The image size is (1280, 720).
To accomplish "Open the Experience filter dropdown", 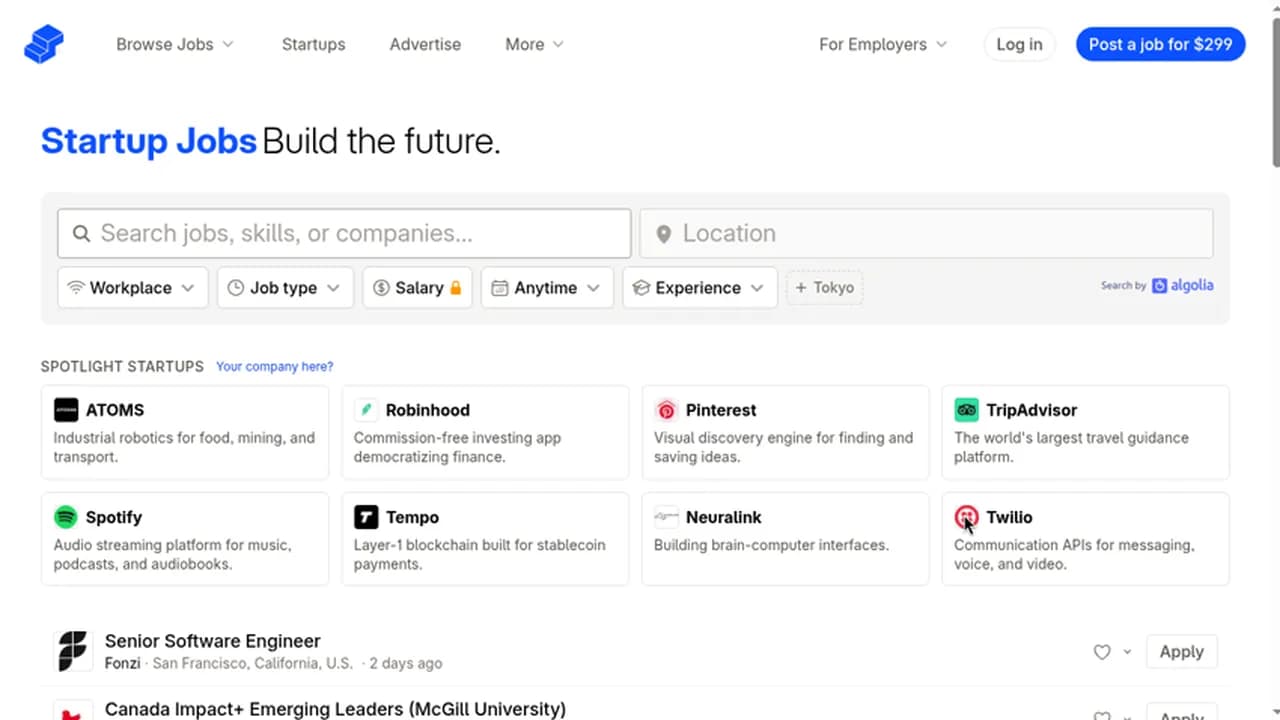I will (x=700, y=287).
